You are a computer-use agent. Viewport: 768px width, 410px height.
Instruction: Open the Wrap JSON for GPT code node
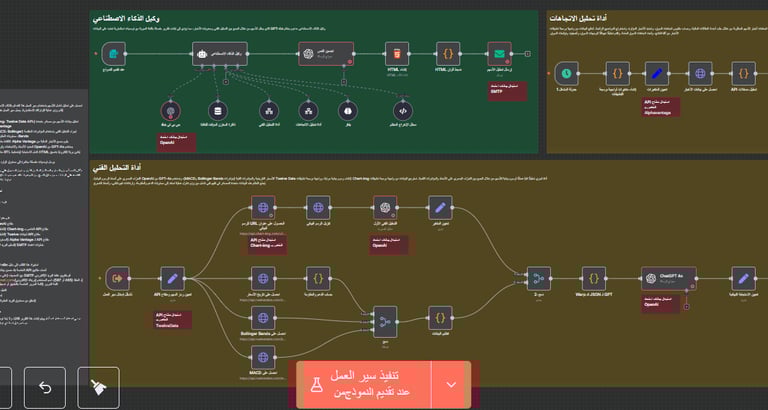(594, 279)
